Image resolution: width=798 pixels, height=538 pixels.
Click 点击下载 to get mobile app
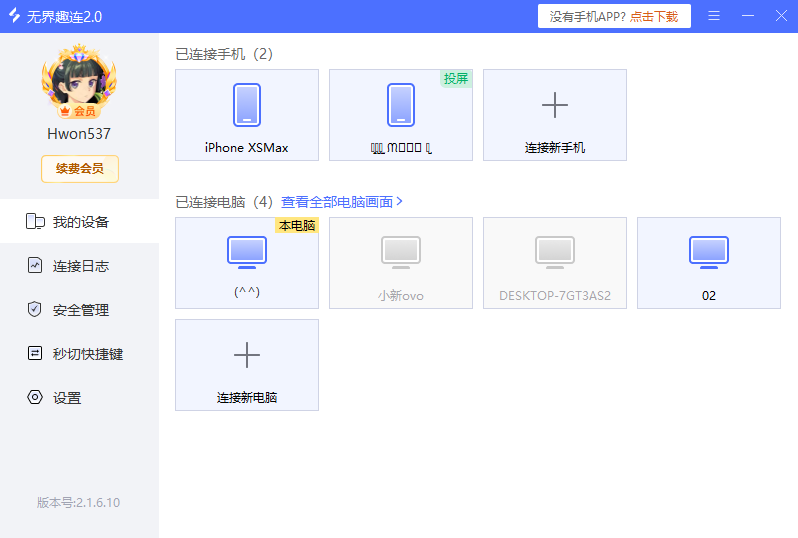click(x=654, y=17)
